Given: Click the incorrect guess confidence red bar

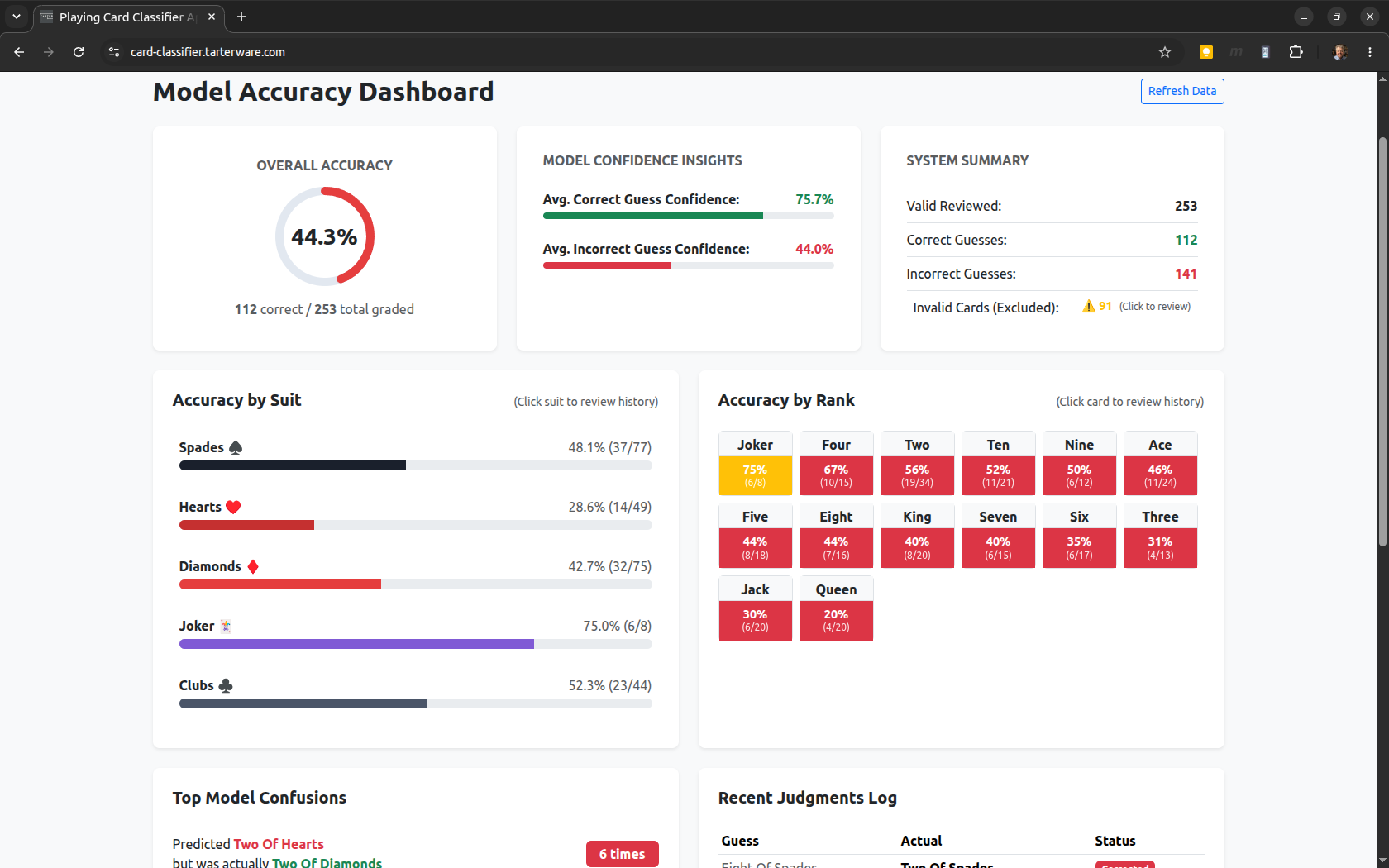Looking at the screenshot, I should [x=607, y=265].
